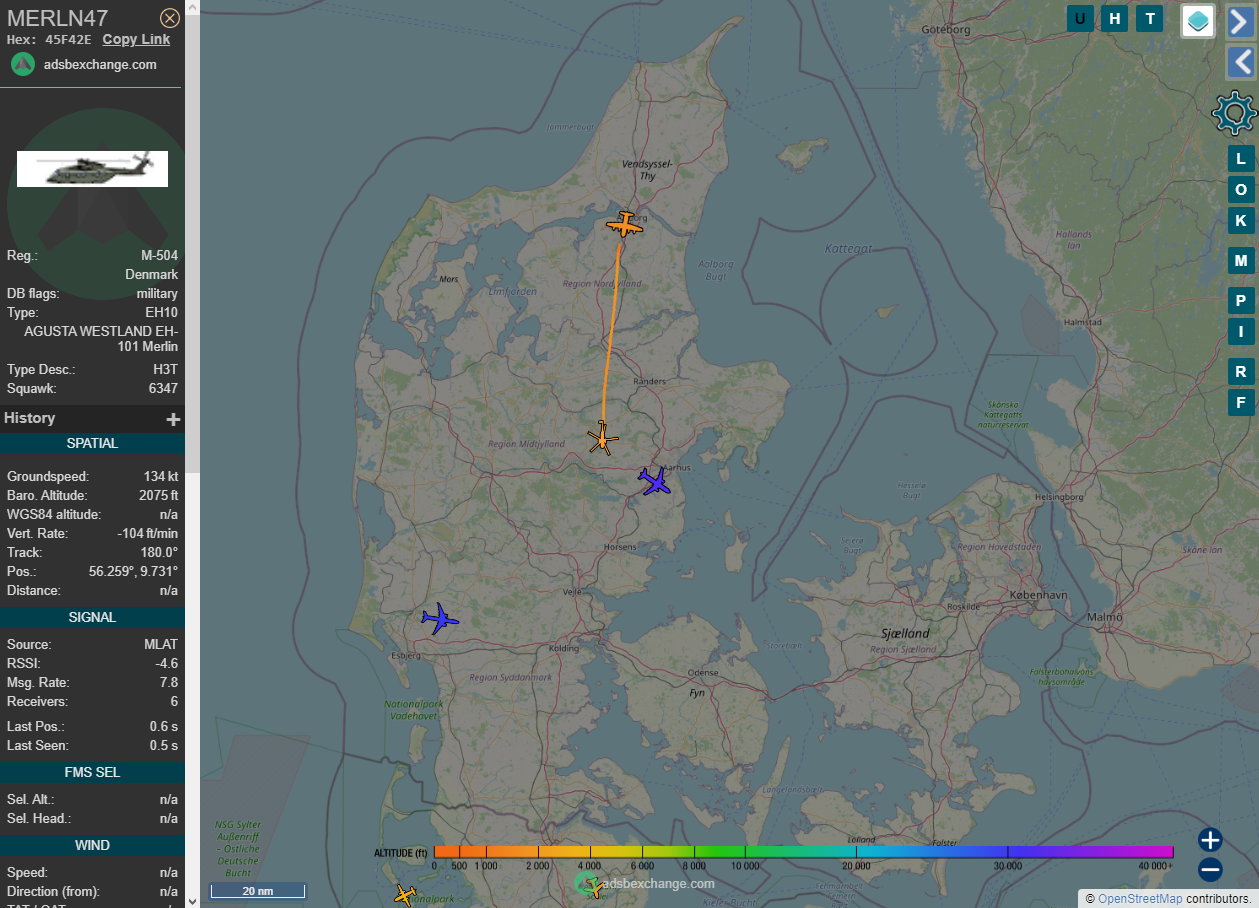Click the MERLN47 callsign title

[58, 18]
